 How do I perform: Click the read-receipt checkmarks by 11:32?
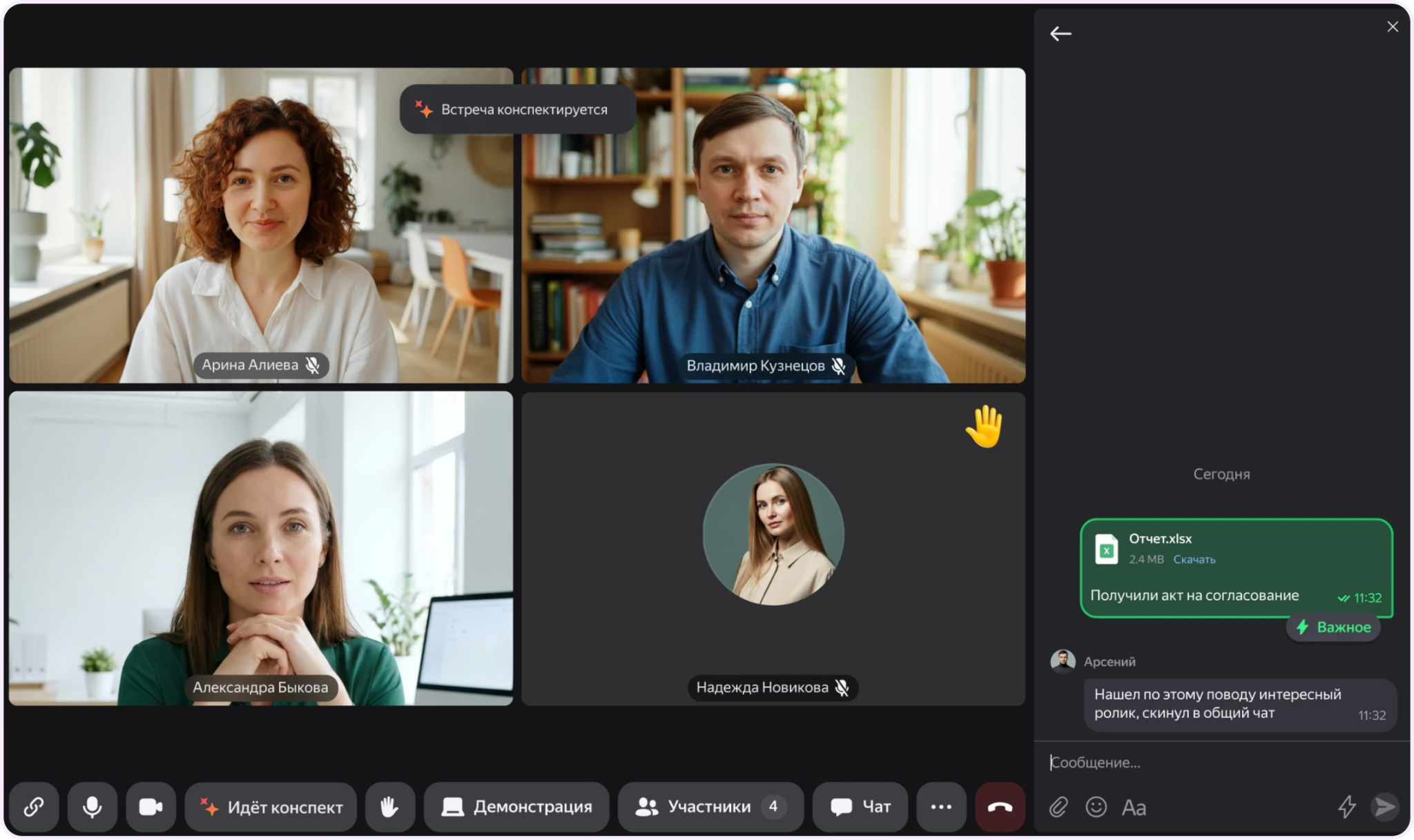coord(1344,598)
